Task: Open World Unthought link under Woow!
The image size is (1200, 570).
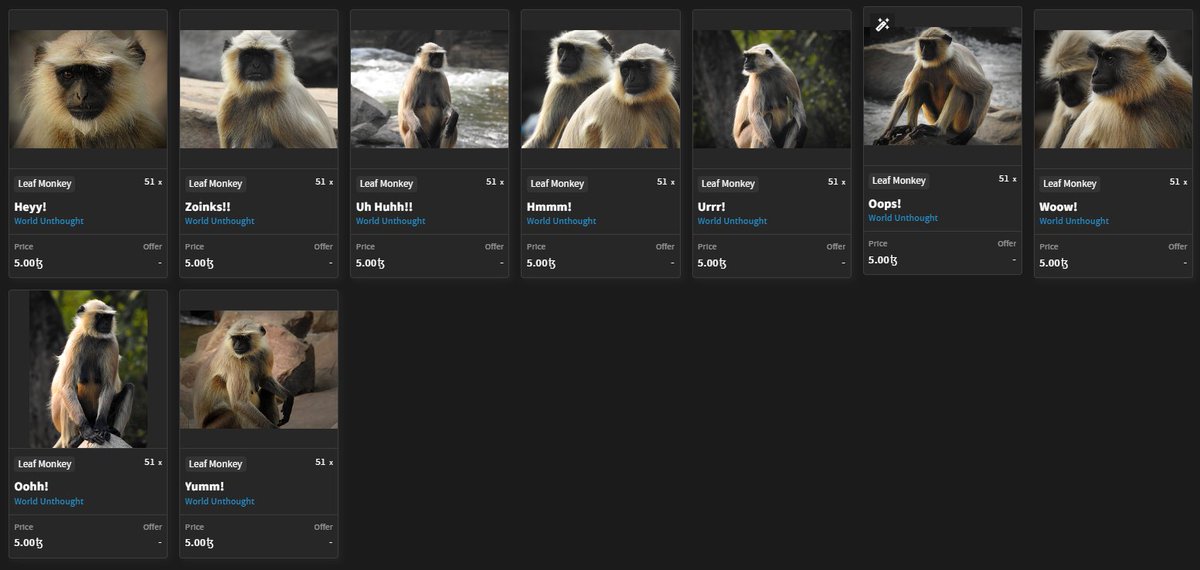Action: 1075,221
